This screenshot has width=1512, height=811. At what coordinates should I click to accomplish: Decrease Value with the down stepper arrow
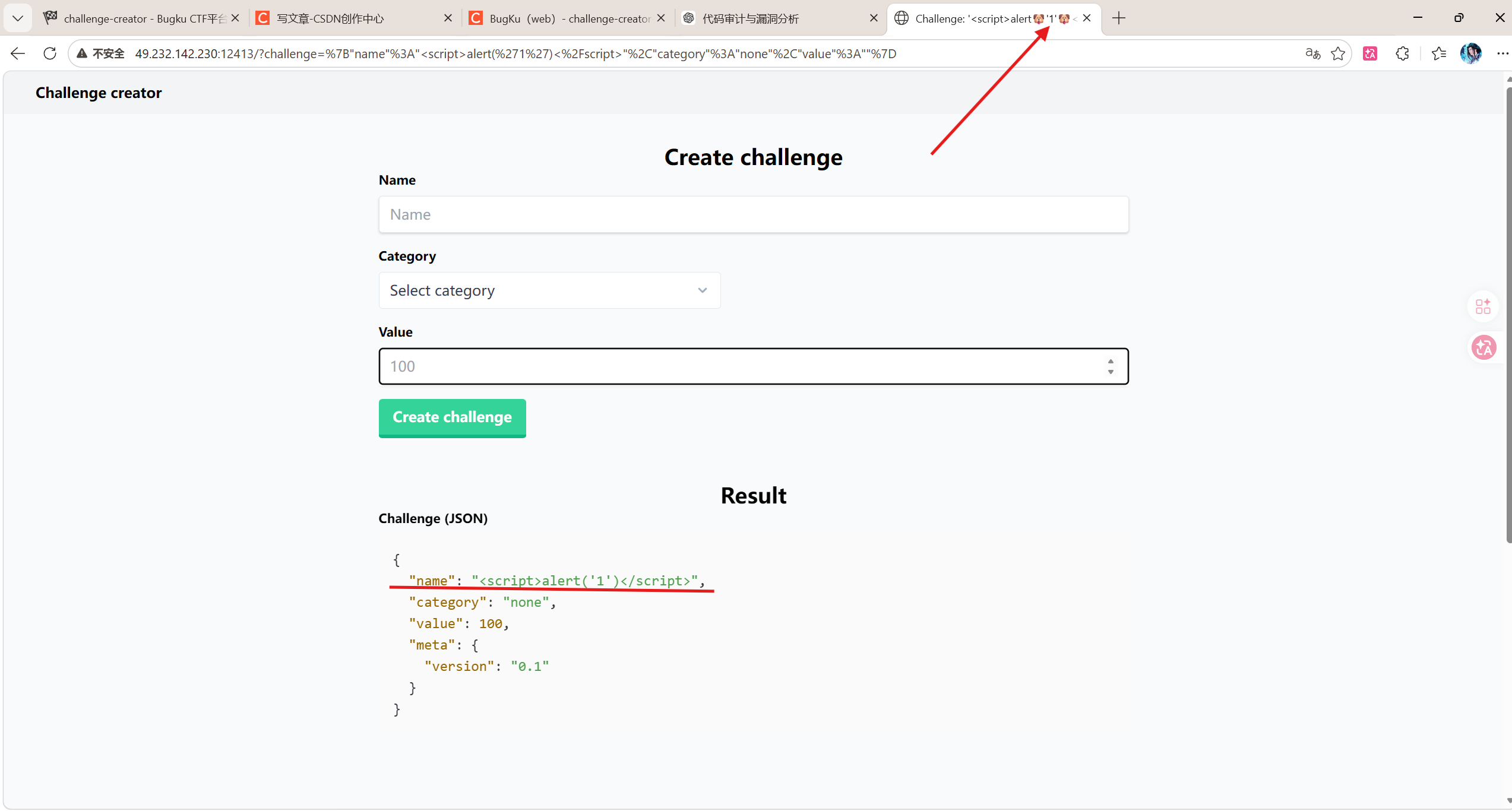1111,372
